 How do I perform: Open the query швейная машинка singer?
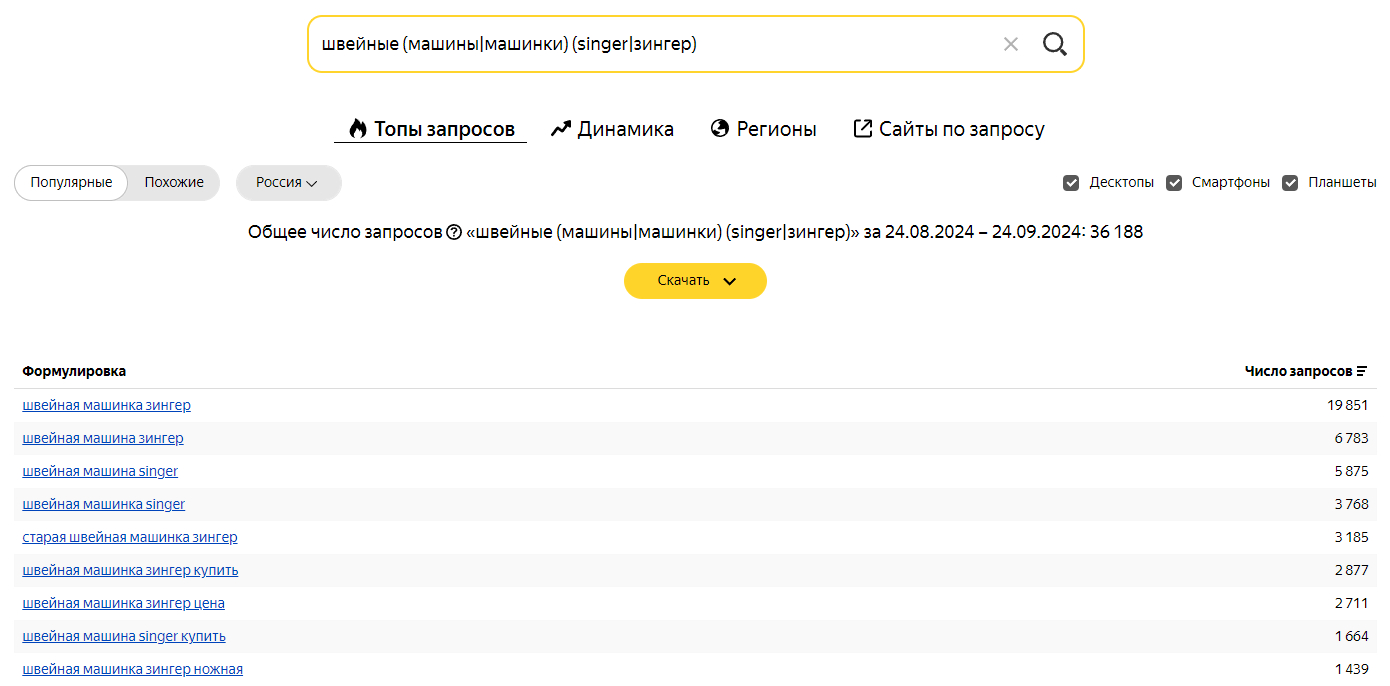[x=104, y=504]
